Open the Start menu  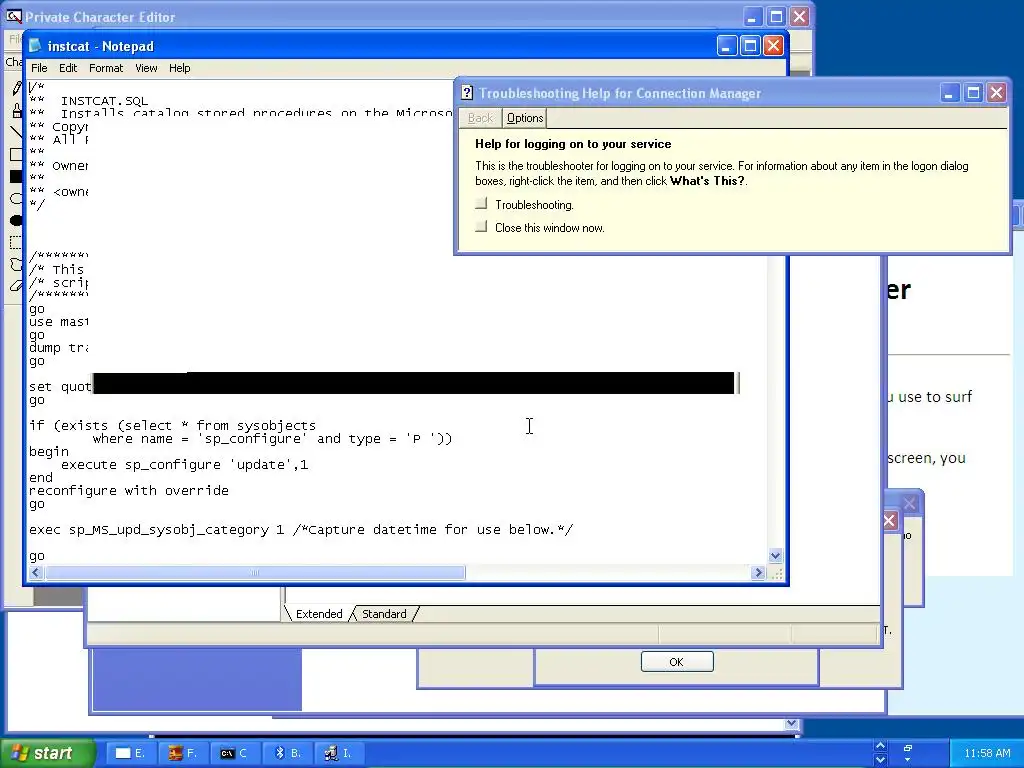tap(47, 753)
